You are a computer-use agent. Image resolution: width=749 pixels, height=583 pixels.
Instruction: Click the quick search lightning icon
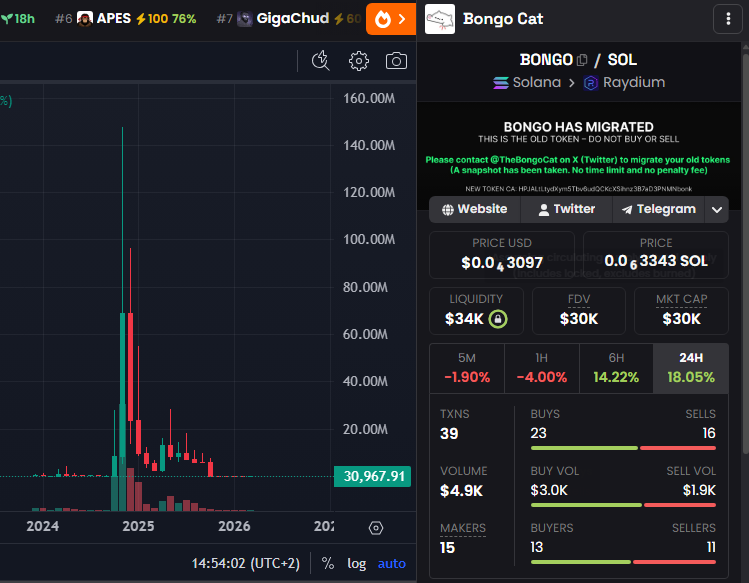coord(321,61)
